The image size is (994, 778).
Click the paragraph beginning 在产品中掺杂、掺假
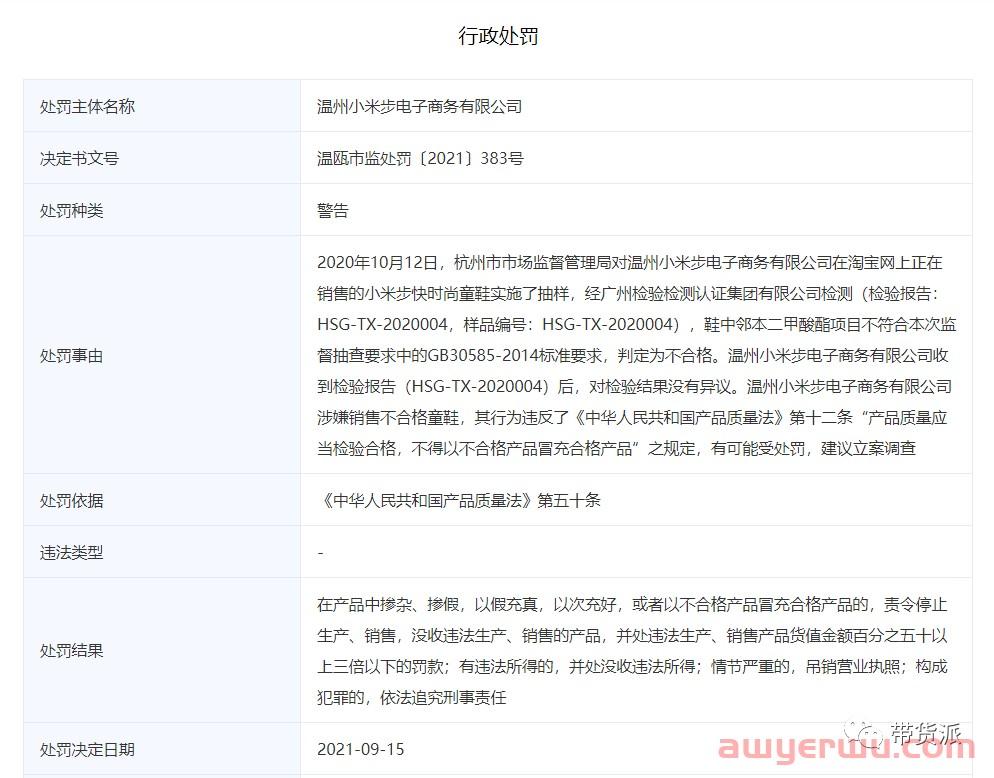(x=632, y=650)
